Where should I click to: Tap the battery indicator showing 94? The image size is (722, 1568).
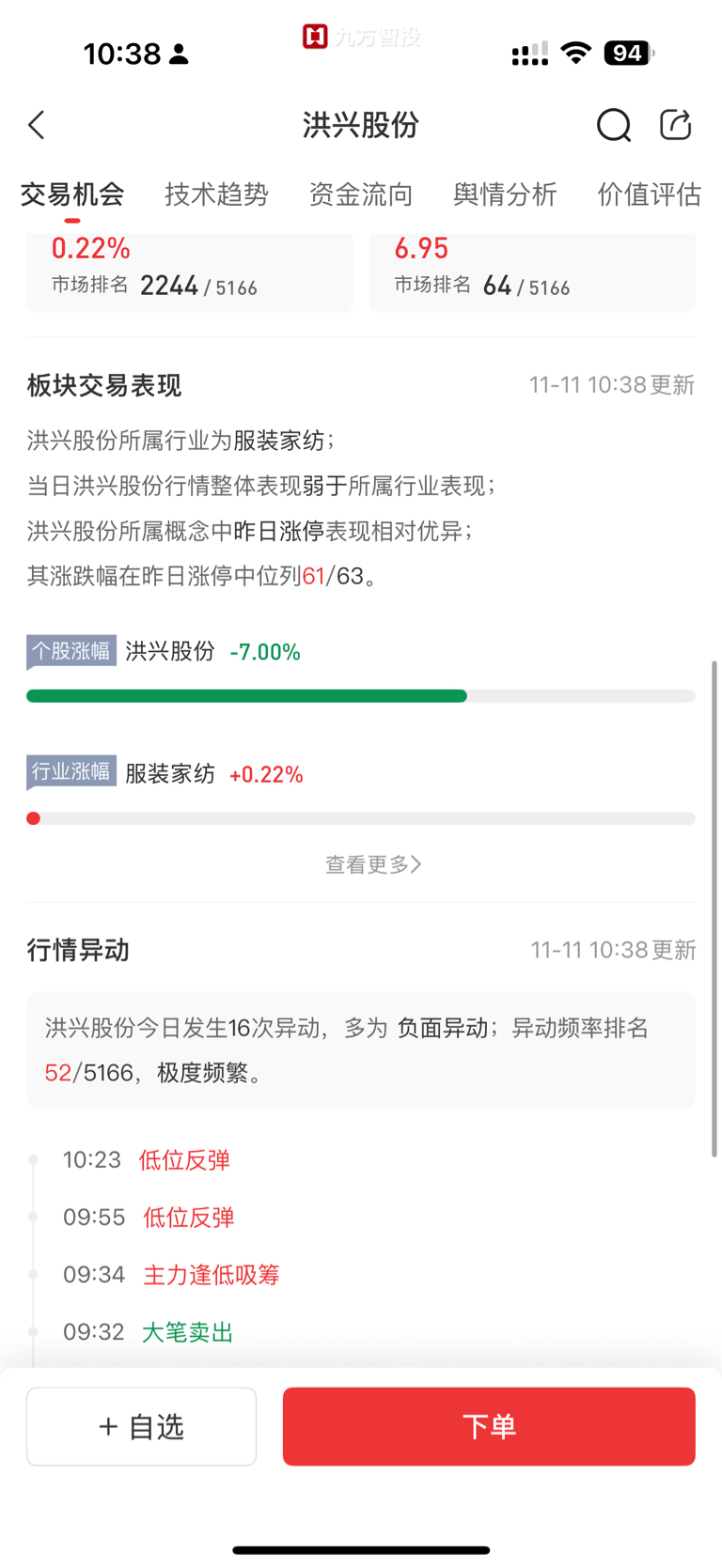pyautogui.click(x=629, y=54)
